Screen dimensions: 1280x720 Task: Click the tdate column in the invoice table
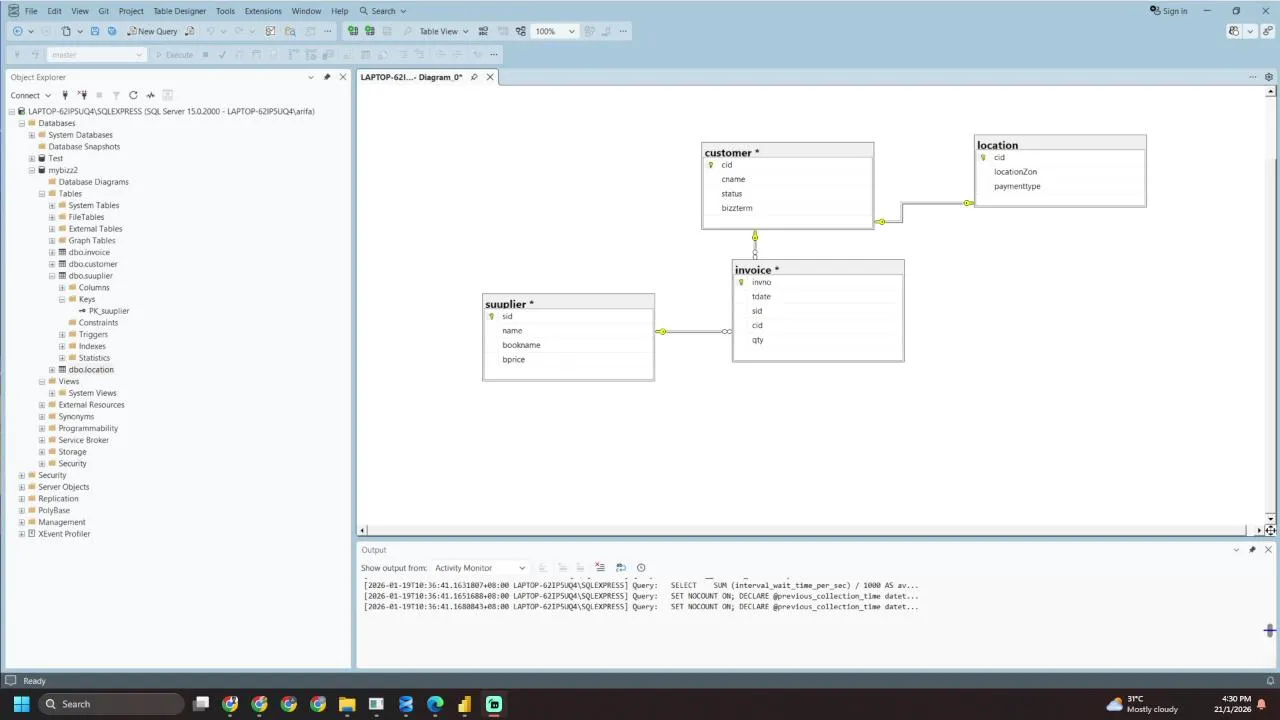[x=761, y=296]
